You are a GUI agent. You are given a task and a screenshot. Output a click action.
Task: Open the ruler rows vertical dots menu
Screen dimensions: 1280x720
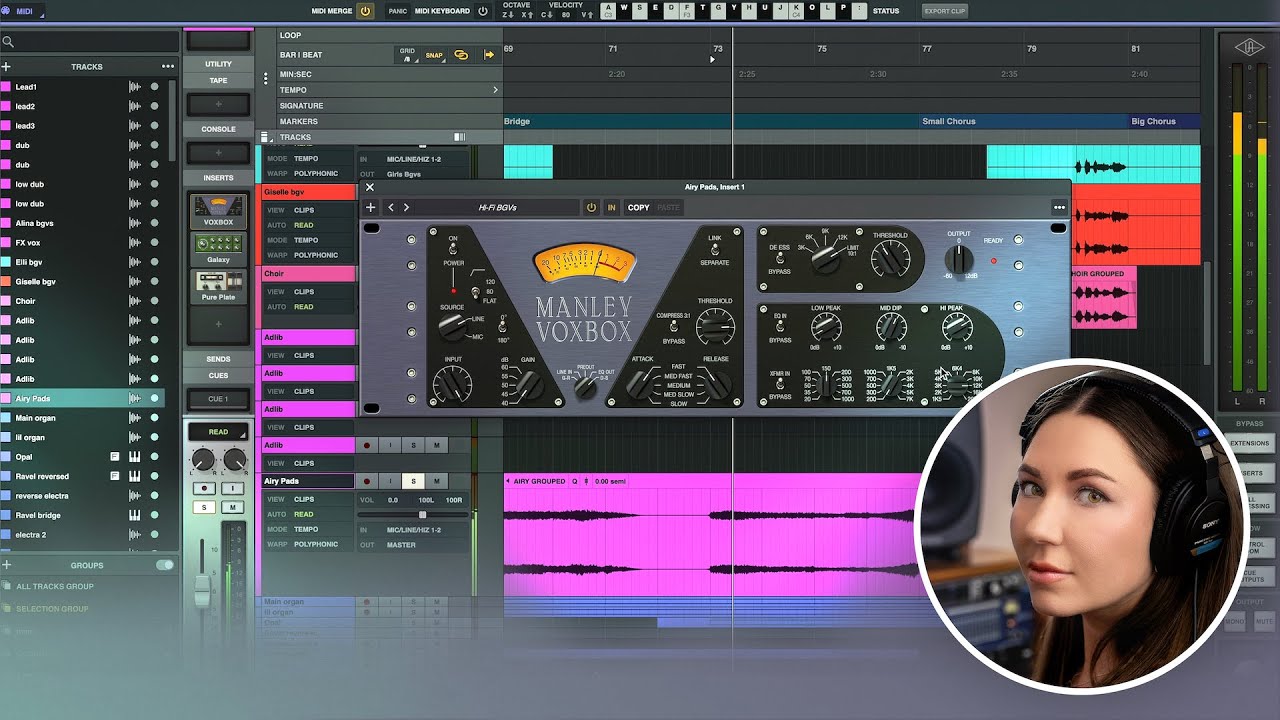coord(266,79)
